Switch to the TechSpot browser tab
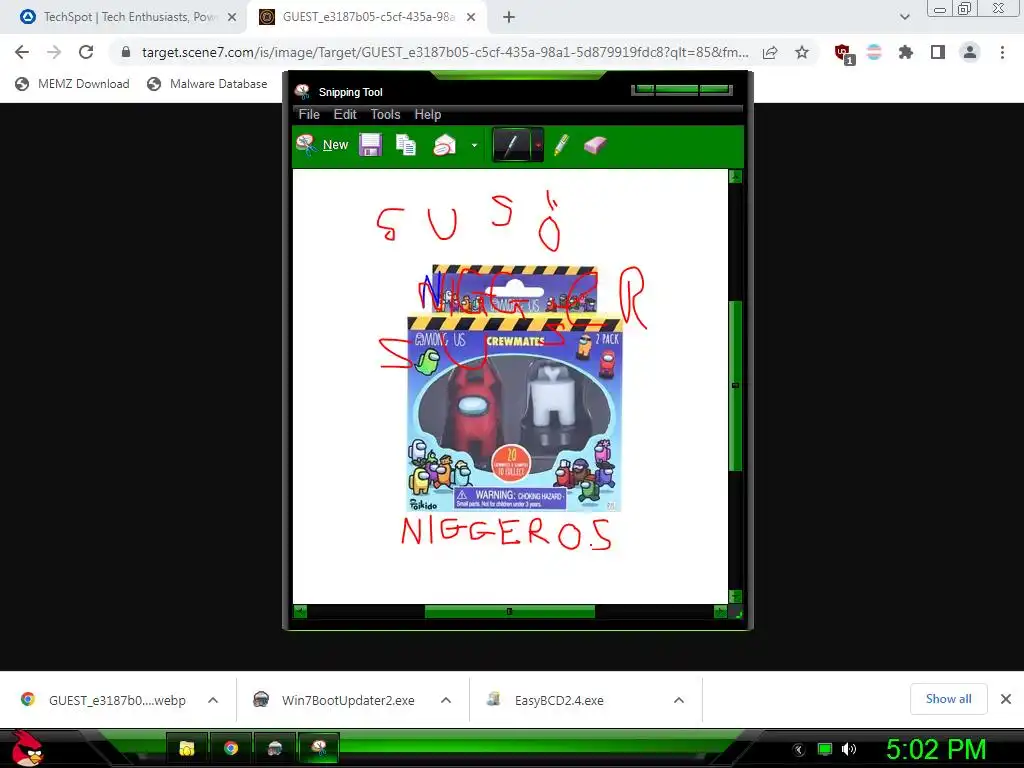 pyautogui.click(x=128, y=17)
